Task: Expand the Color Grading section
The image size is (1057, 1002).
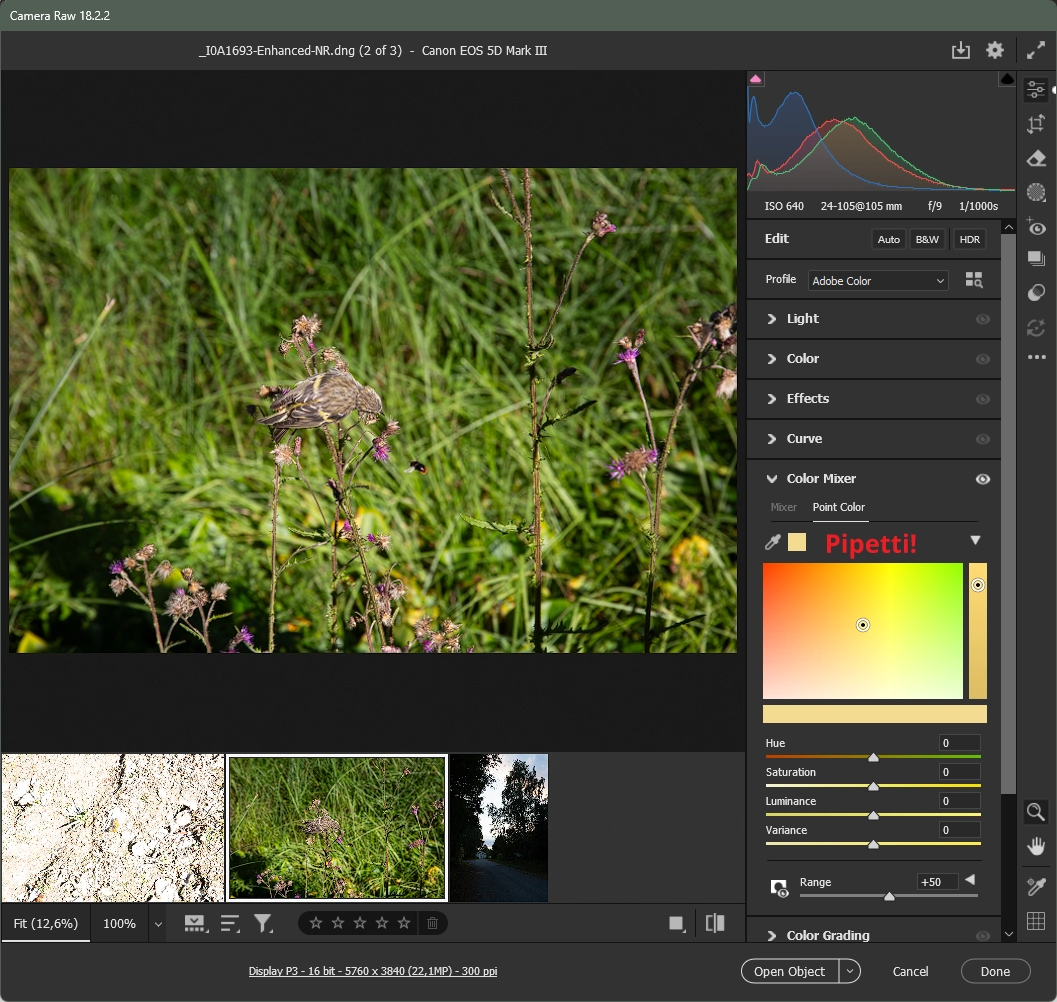Action: pyautogui.click(x=827, y=935)
